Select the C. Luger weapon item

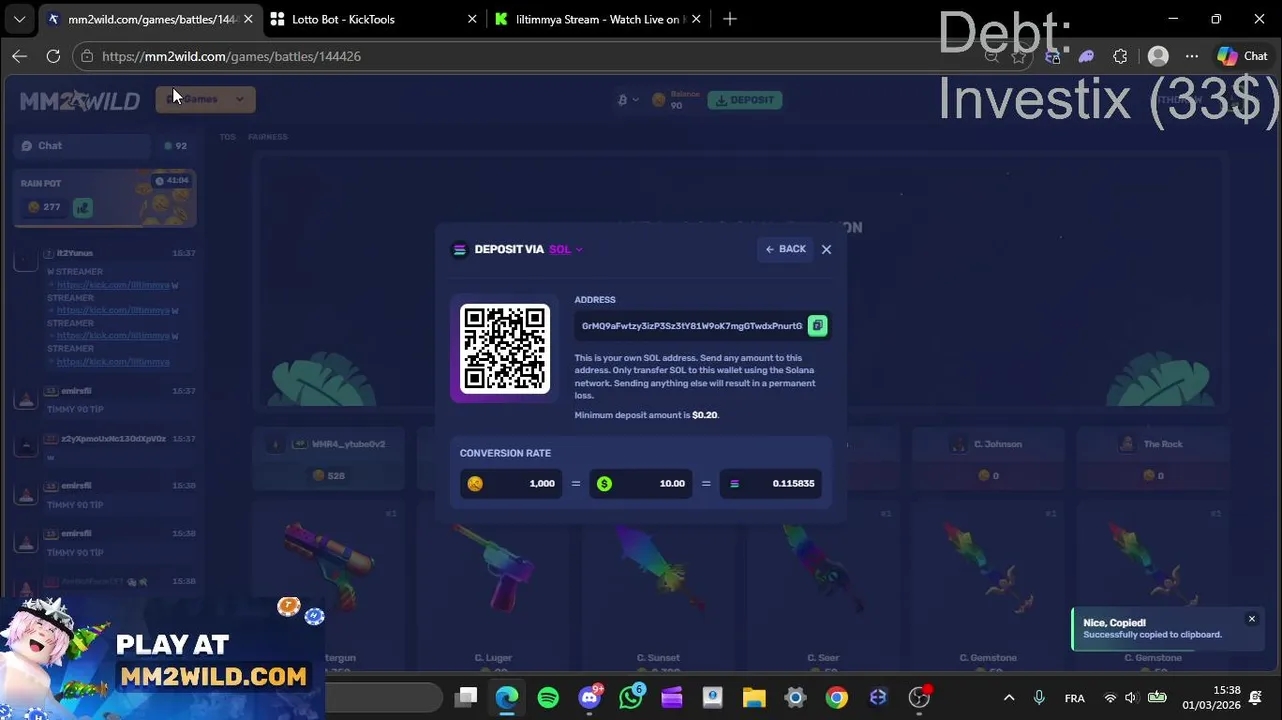click(x=493, y=586)
